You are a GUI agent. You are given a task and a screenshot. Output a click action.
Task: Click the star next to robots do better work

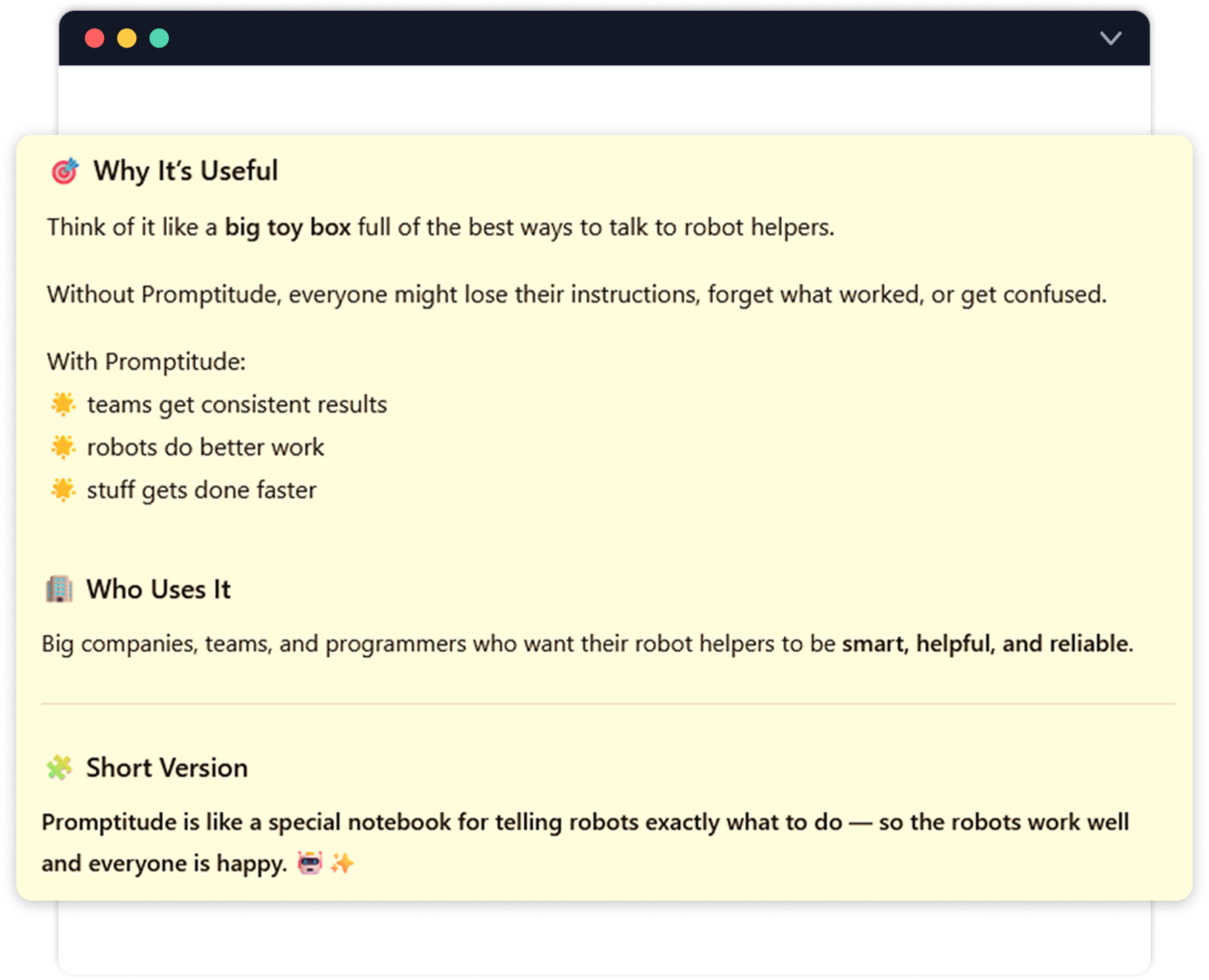click(63, 446)
